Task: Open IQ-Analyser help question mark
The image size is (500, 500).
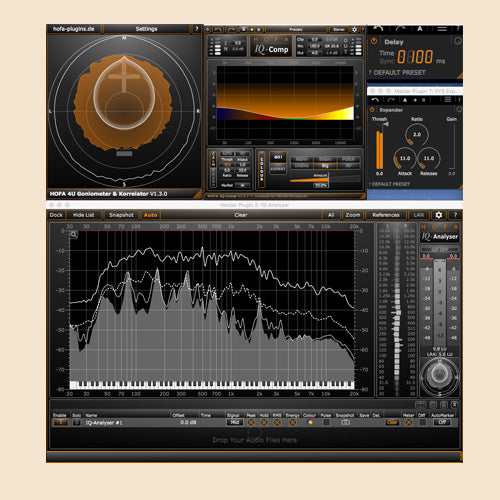Action: tap(455, 215)
